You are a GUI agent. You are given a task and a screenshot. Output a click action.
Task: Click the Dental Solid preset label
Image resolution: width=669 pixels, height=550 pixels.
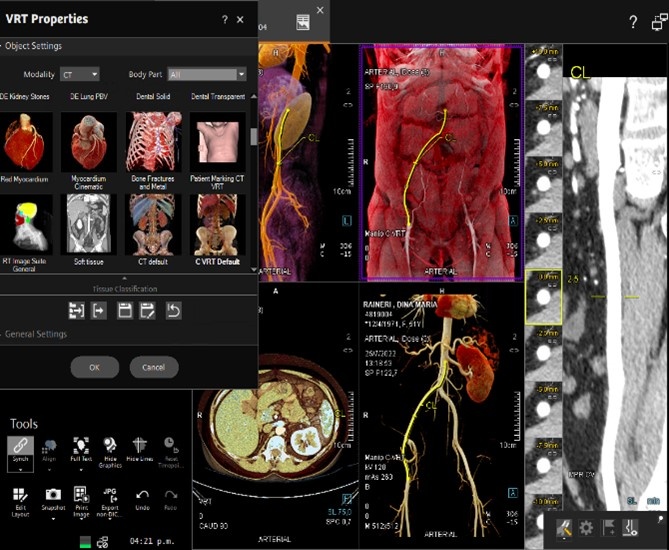[x=153, y=96]
